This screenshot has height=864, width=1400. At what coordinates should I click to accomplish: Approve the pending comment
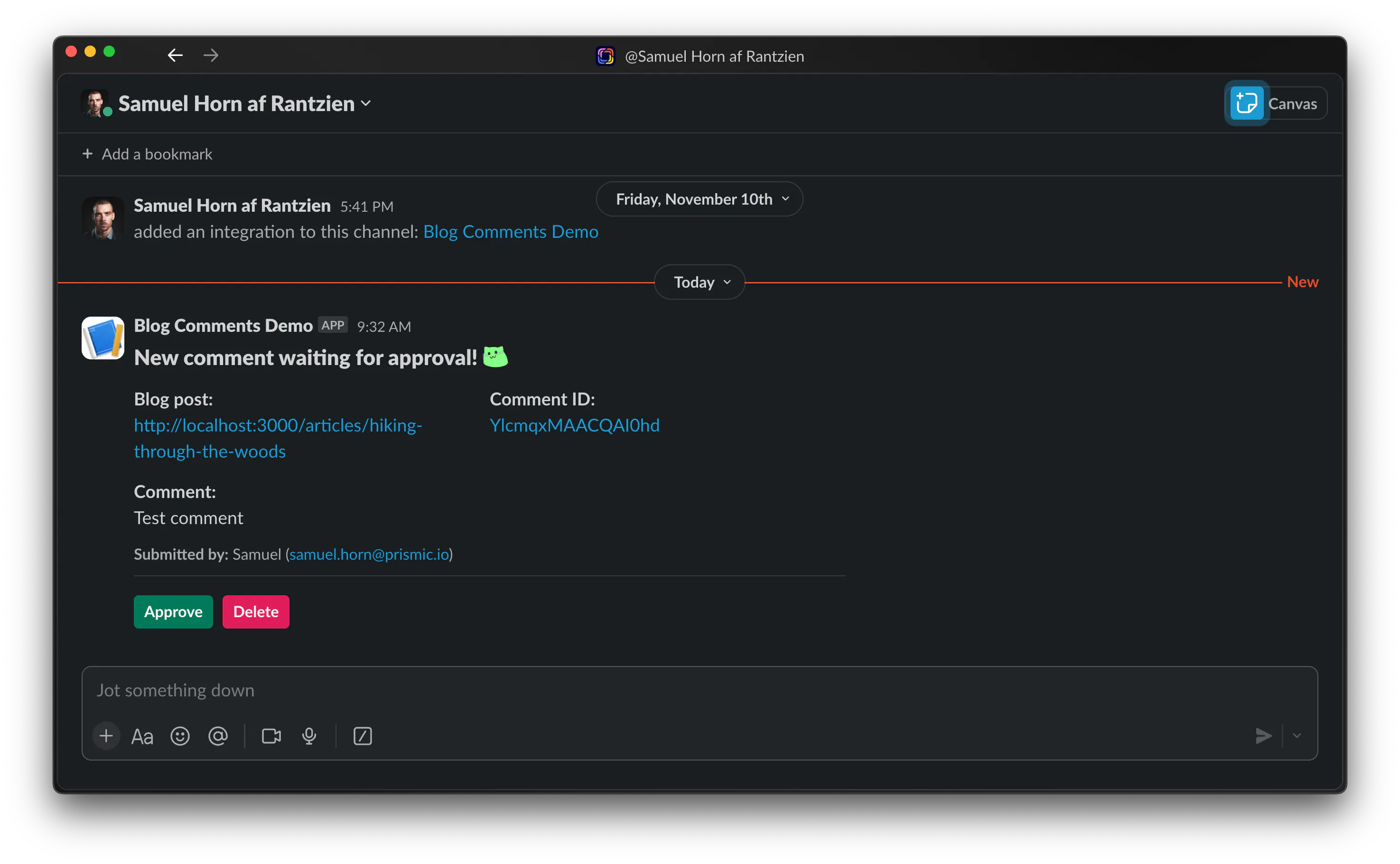[173, 611]
